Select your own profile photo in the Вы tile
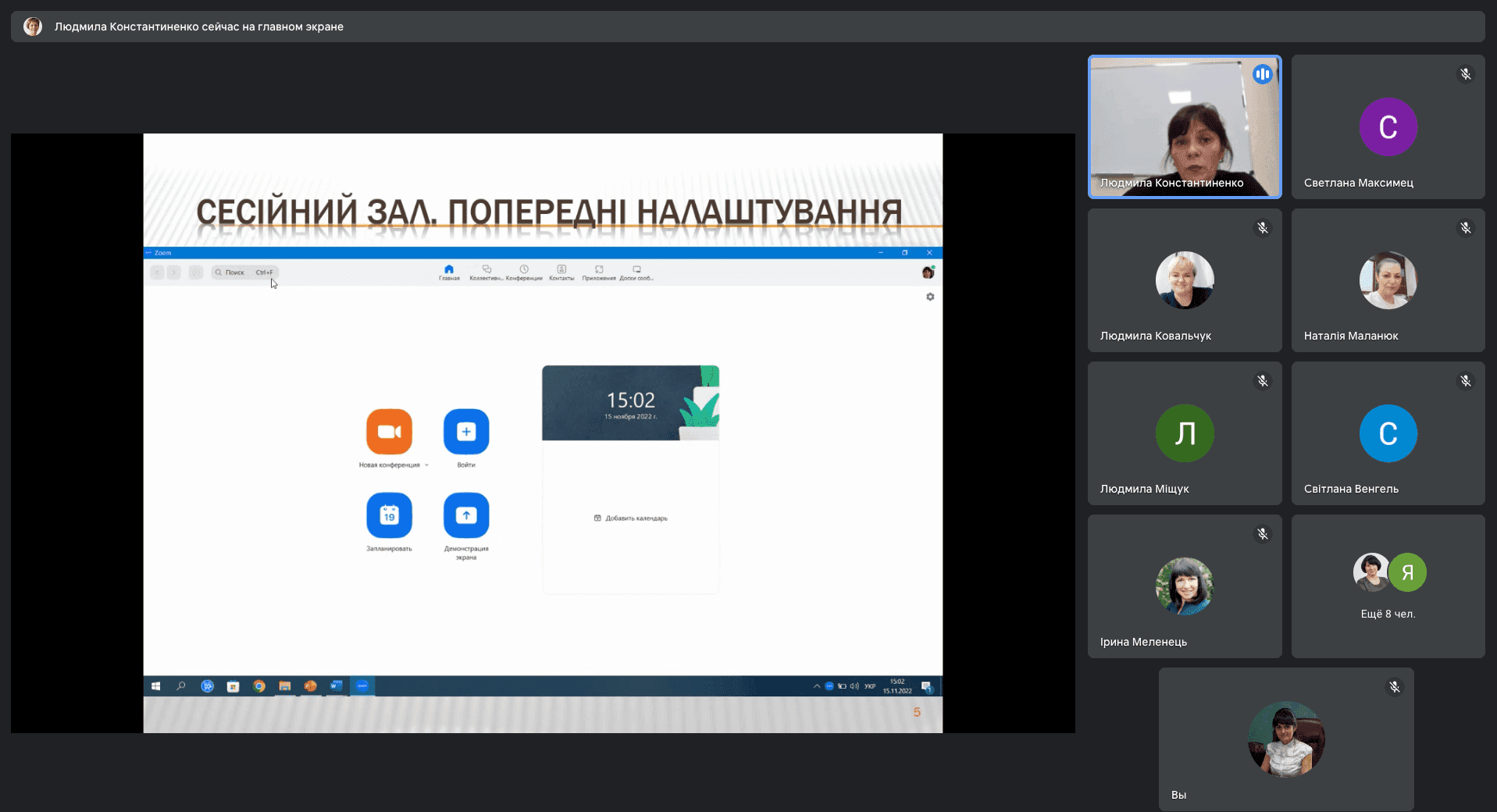This screenshot has width=1497, height=812. pos(1286,739)
